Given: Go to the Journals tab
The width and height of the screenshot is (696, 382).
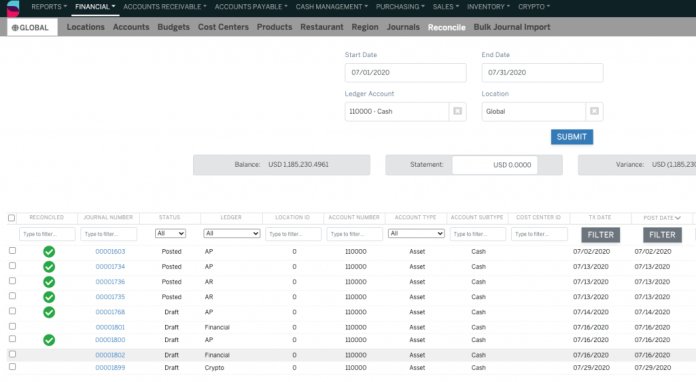Looking at the screenshot, I should click(403, 27).
